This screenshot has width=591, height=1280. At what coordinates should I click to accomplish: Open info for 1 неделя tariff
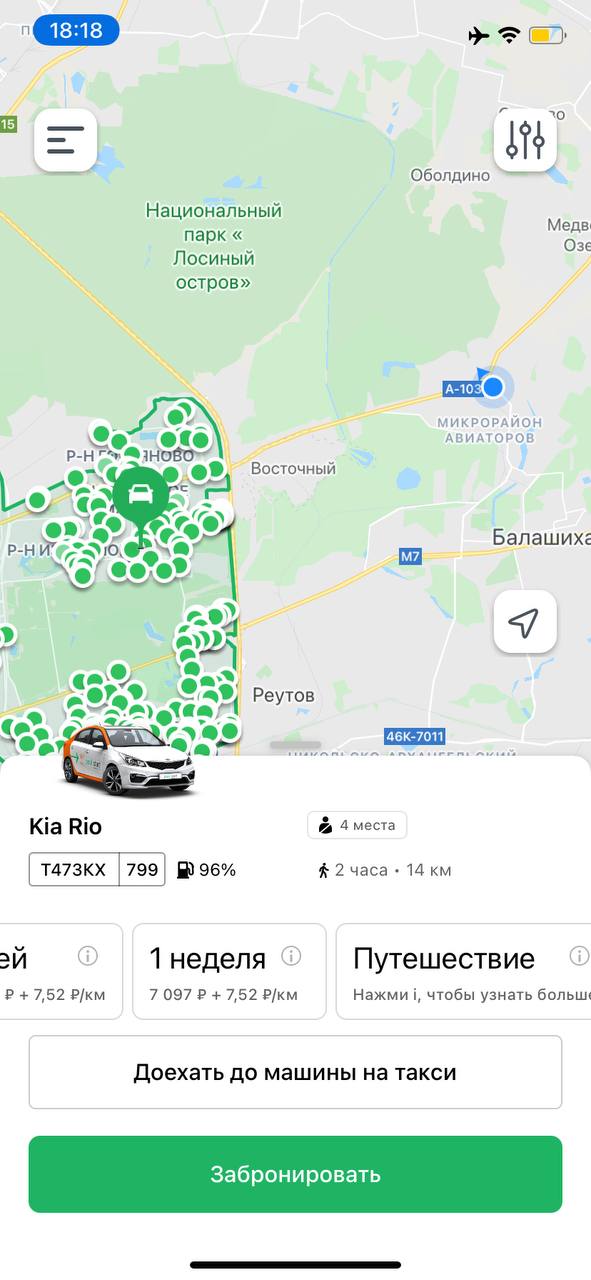click(291, 956)
